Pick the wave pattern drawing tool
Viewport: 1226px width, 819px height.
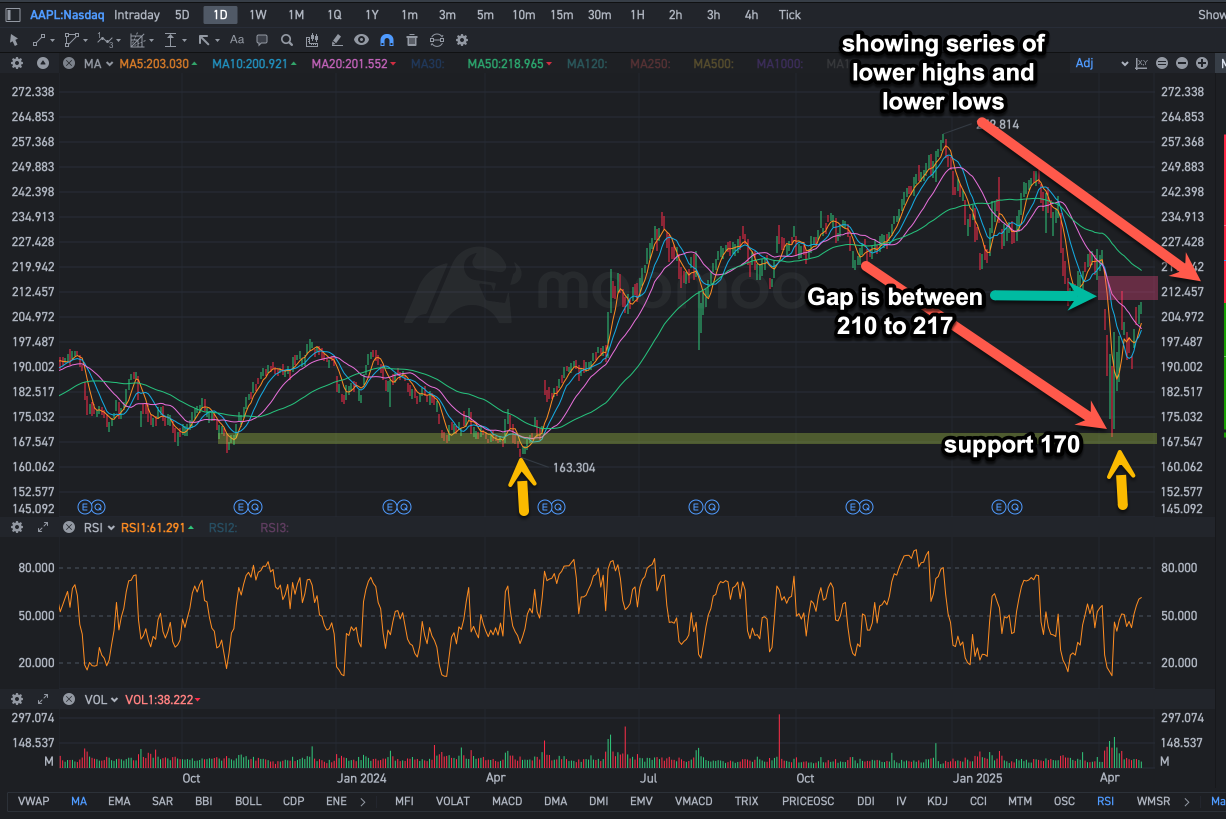point(106,40)
